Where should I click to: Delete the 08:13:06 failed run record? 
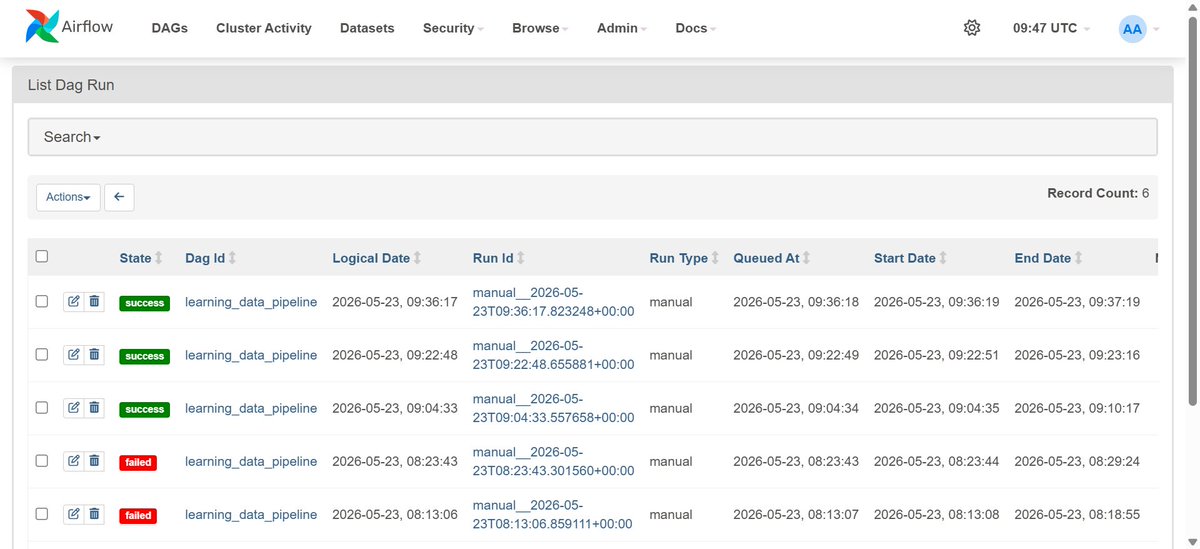[94, 513]
